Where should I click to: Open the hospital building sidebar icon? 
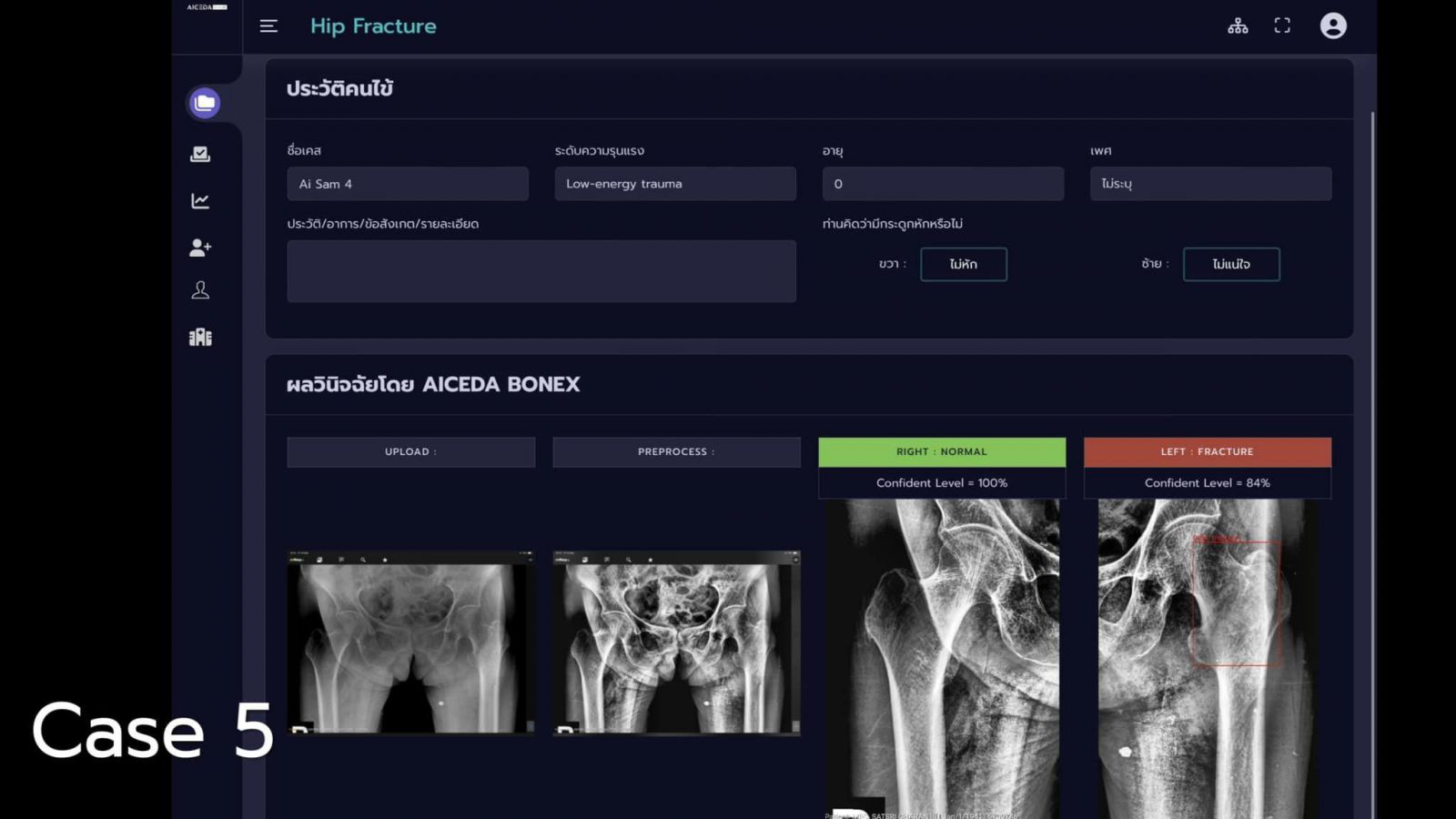tap(200, 338)
